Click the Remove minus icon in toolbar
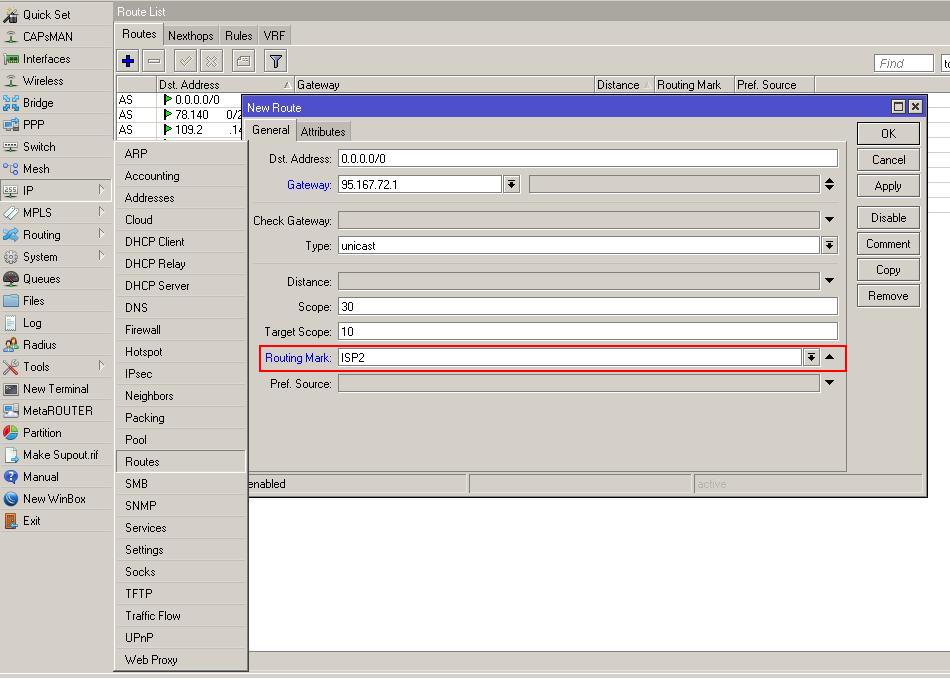 click(154, 61)
